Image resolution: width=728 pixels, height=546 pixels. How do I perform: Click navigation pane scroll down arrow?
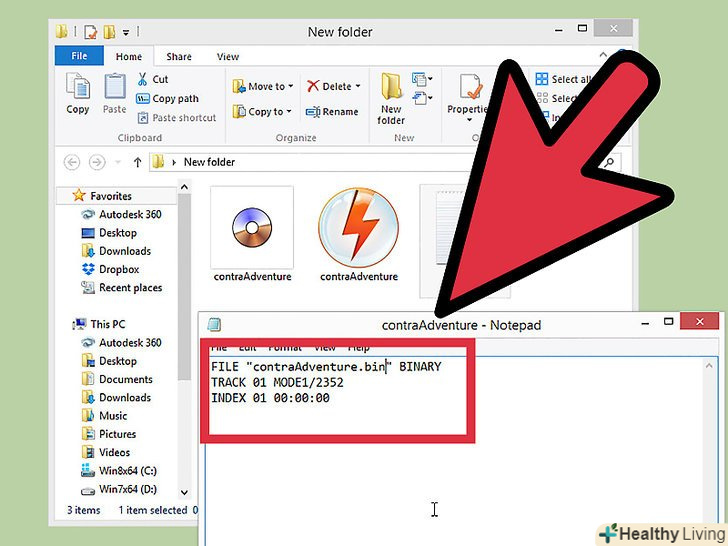pos(184,493)
